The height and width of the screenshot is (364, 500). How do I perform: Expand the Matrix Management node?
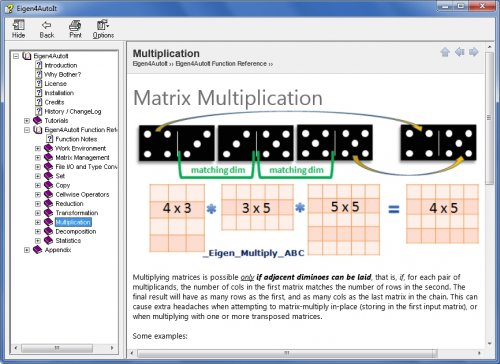tap(38, 158)
